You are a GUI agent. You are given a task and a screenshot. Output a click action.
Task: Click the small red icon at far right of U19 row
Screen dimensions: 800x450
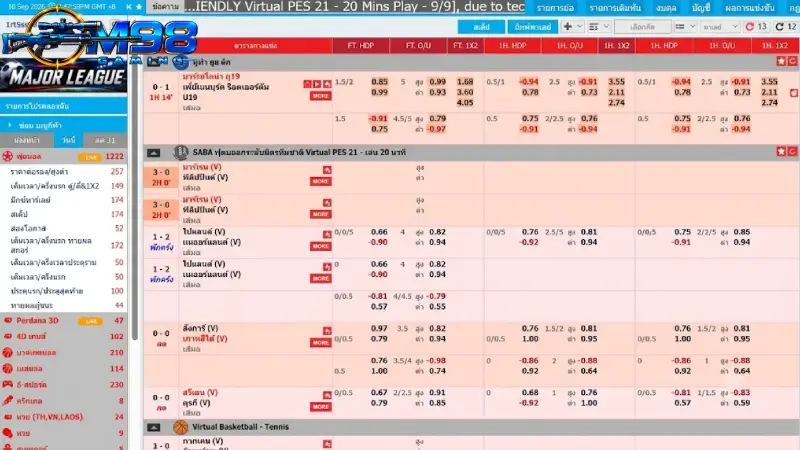[x=794, y=93]
